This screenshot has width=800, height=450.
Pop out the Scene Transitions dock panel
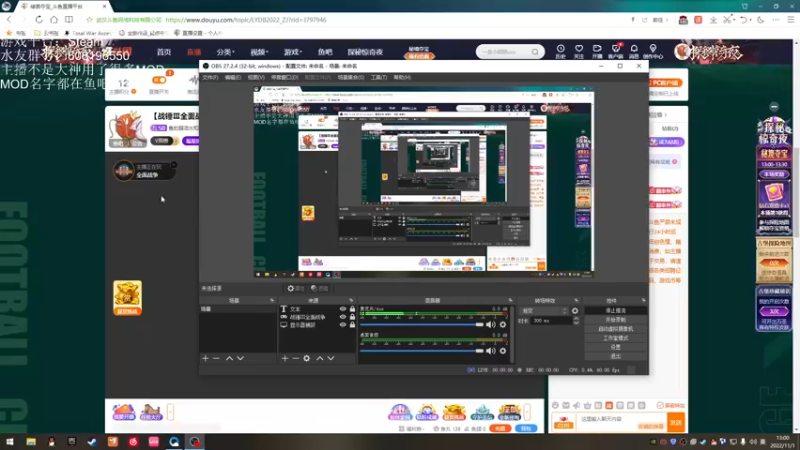point(576,301)
